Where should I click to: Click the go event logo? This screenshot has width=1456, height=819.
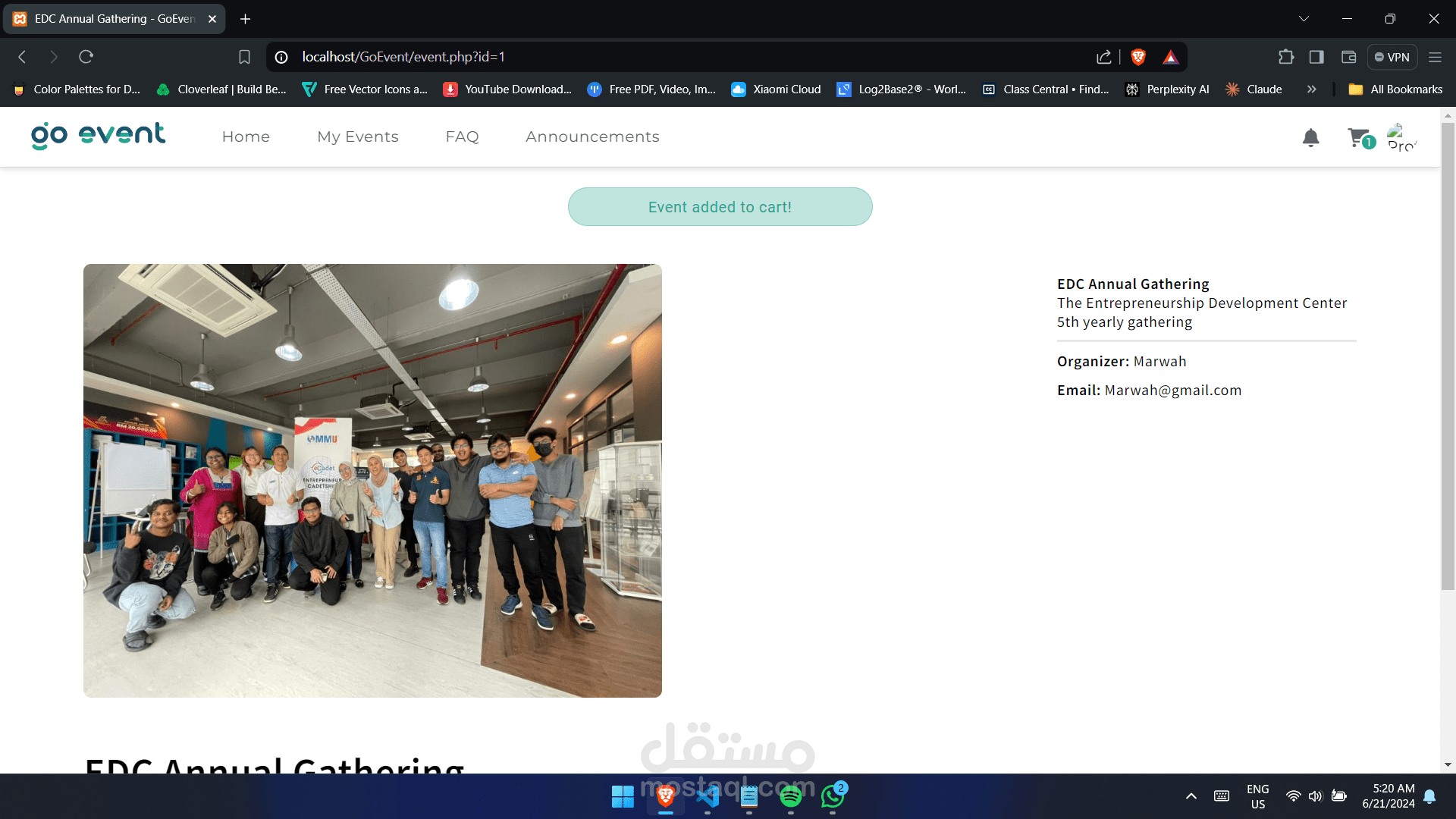coord(98,136)
